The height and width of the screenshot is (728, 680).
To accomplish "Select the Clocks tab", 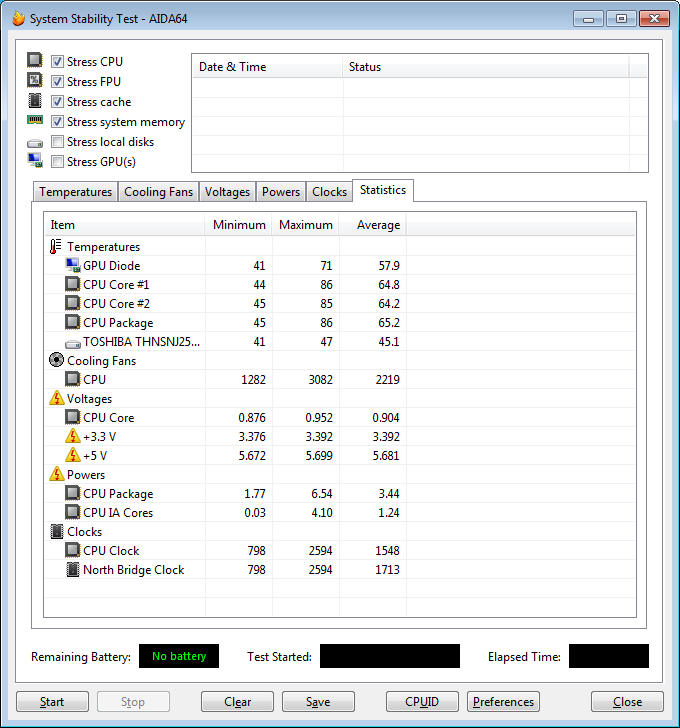I will (x=329, y=192).
